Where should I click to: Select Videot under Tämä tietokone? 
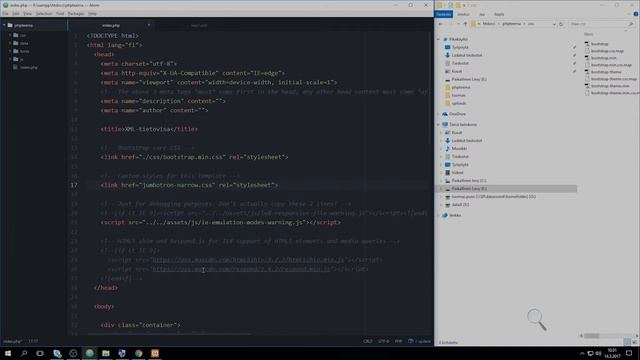click(x=457, y=173)
